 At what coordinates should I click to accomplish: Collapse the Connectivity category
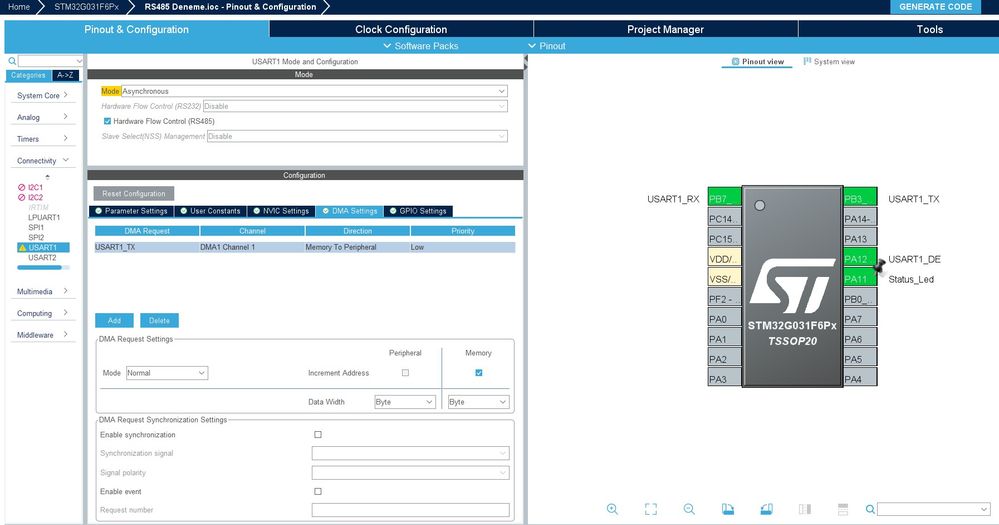click(43, 161)
